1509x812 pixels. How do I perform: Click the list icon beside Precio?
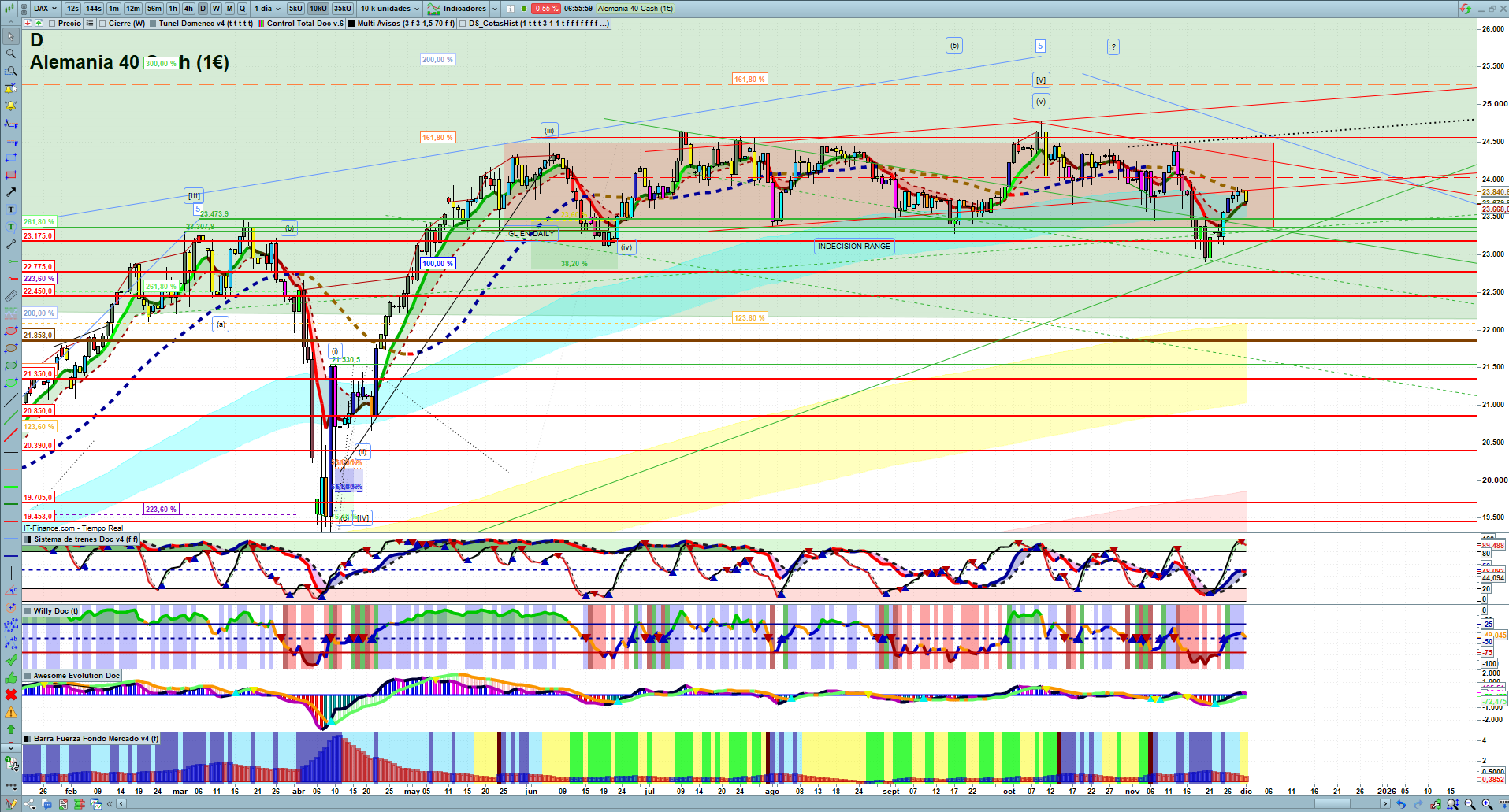[90, 24]
